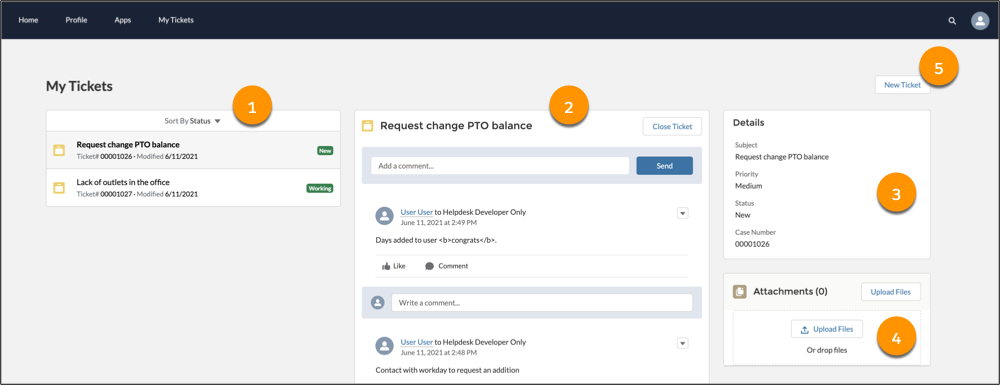The height and width of the screenshot is (385, 1000).
Task: Open actions menu for the 2:49 PM post
Action: click(682, 213)
